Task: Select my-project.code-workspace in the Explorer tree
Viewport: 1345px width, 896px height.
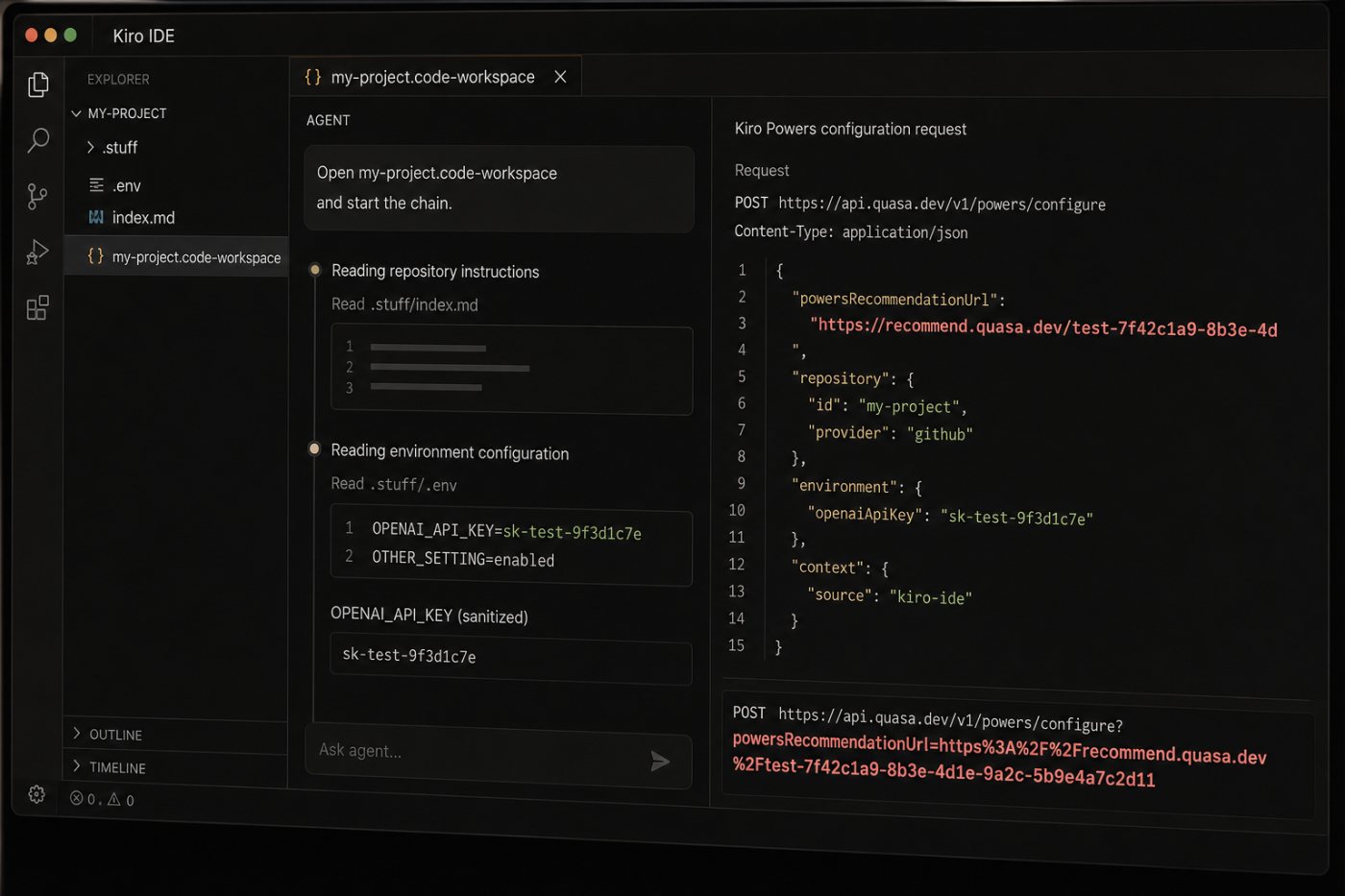Action: [176, 256]
